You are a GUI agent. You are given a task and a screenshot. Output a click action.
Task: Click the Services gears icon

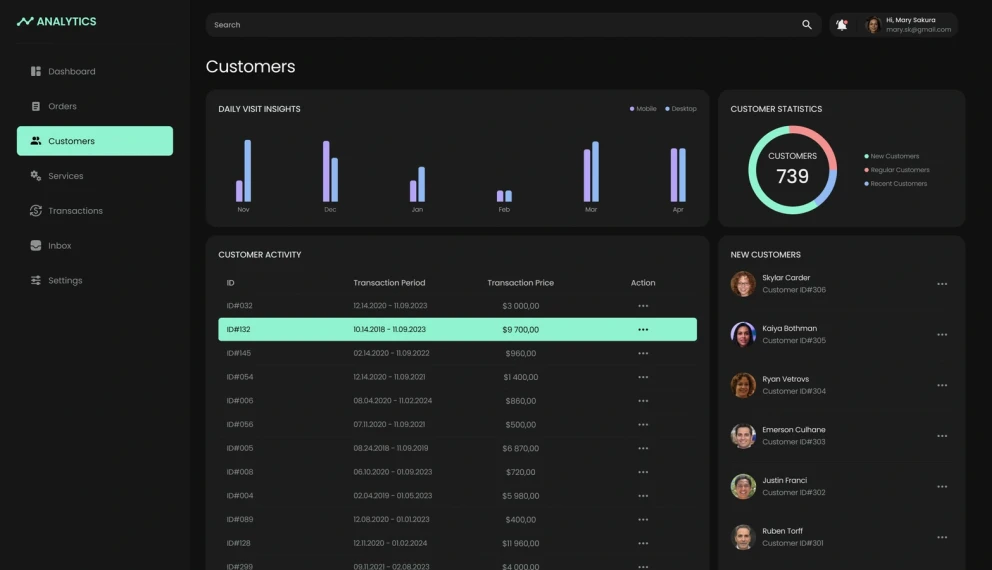click(x=36, y=176)
